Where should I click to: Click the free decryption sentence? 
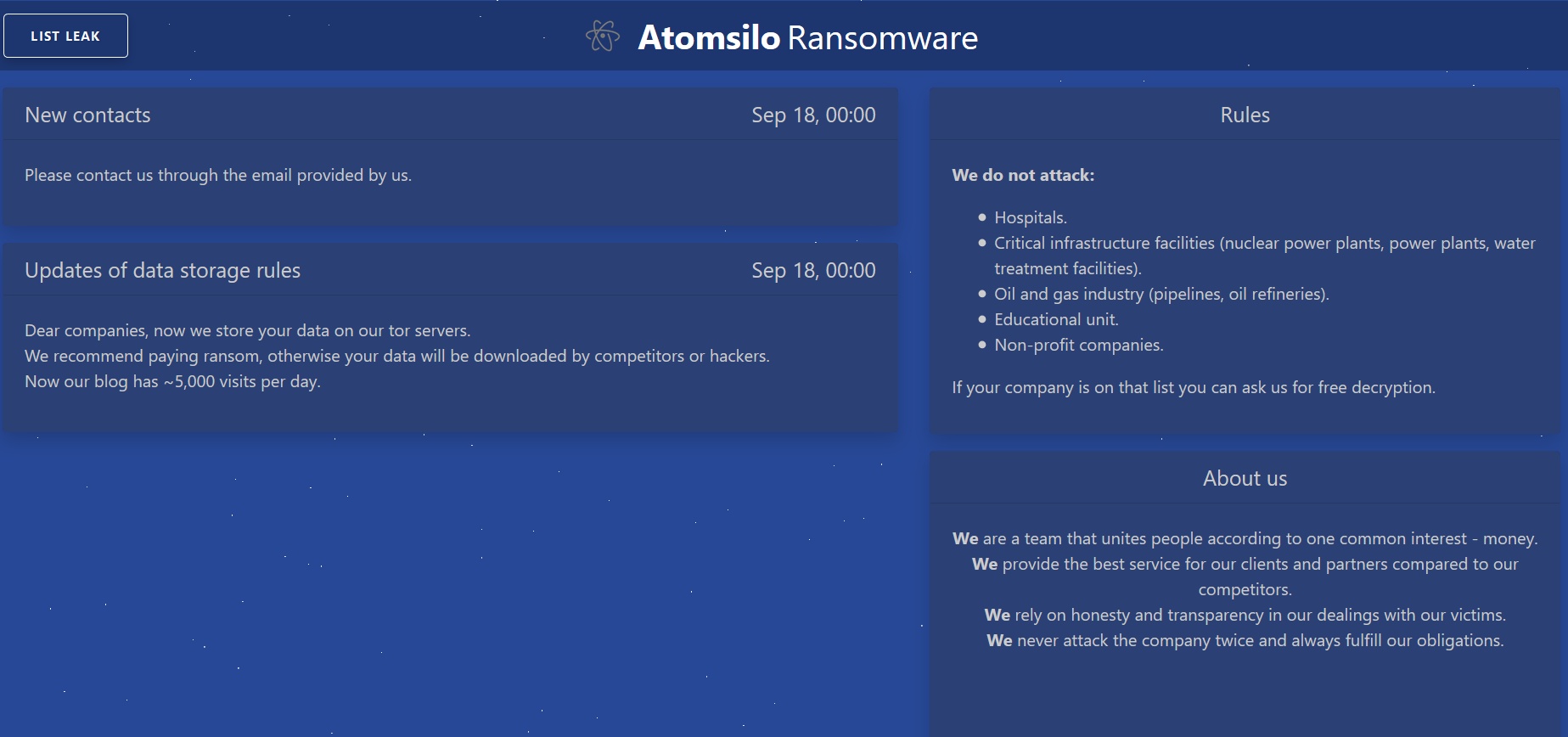(x=1194, y=387)
